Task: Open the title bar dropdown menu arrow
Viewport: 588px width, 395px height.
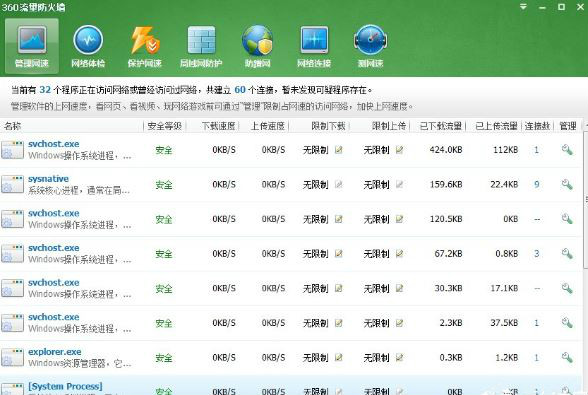Action: (x=523, y=7)
